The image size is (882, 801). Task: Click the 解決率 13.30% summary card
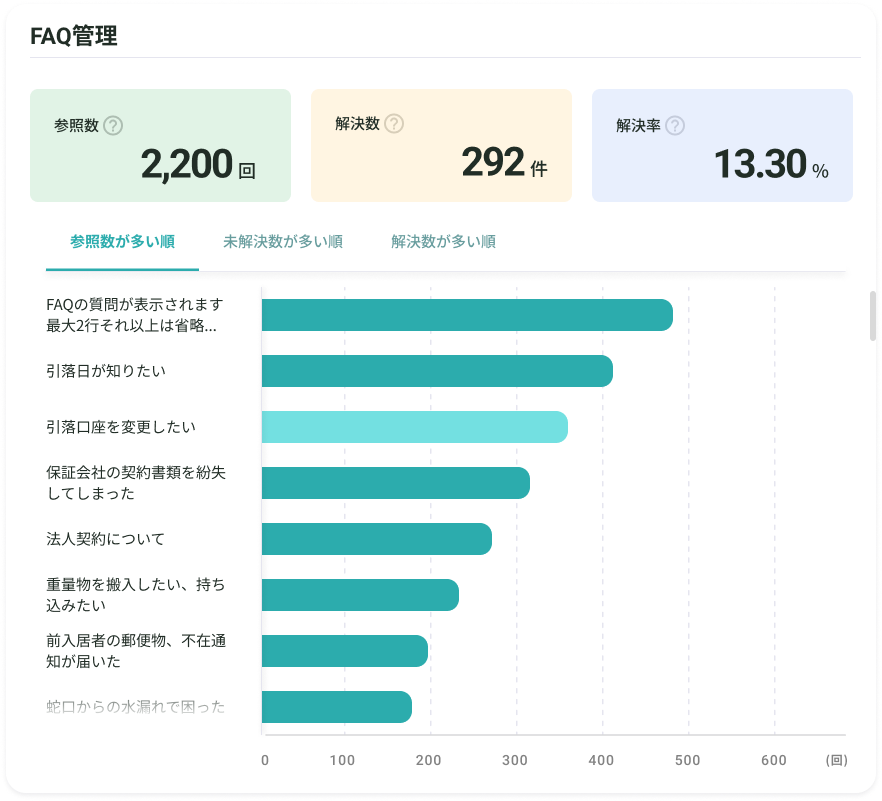point(721,145)
